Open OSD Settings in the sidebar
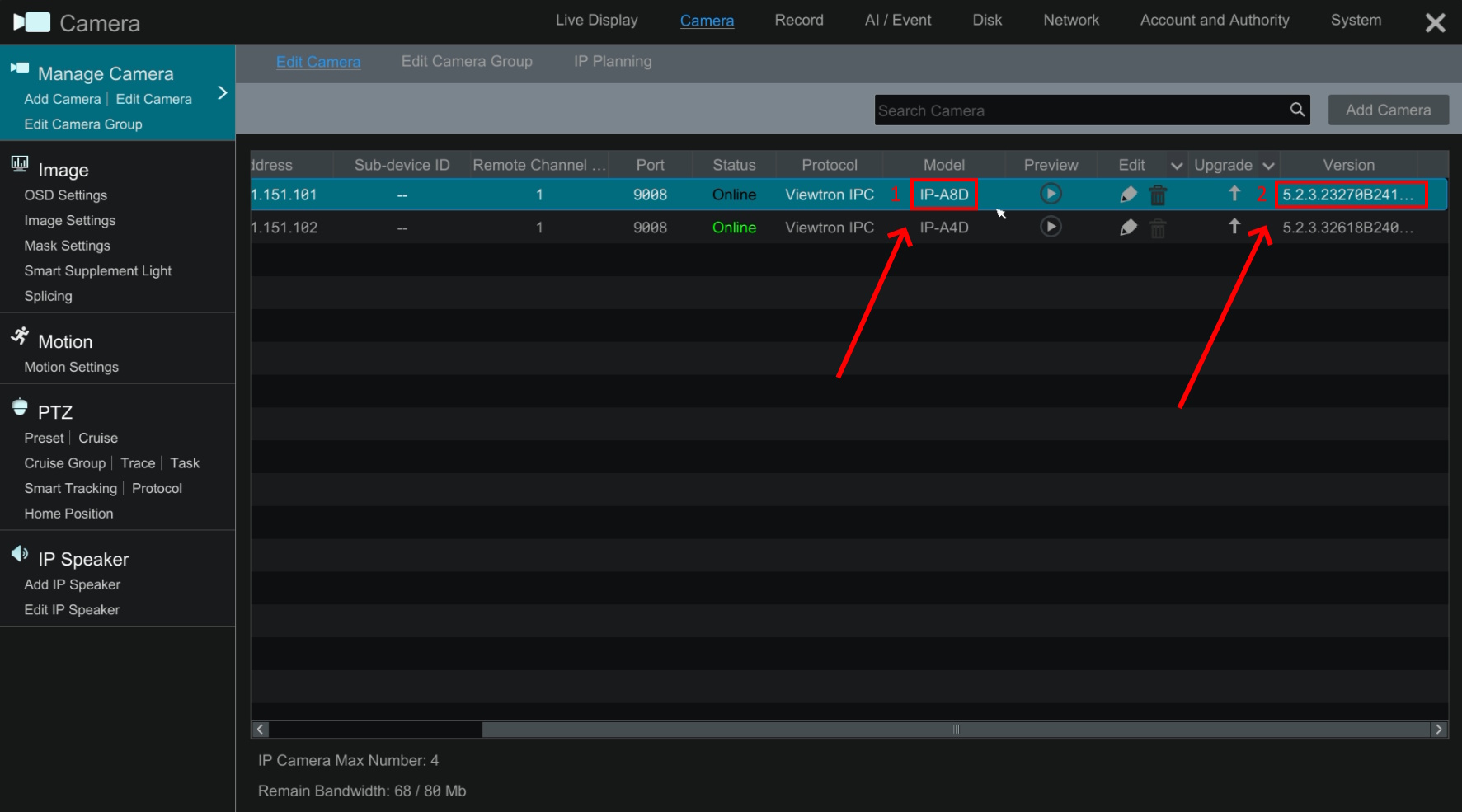 pyautogui.click(x=66, y=195)
